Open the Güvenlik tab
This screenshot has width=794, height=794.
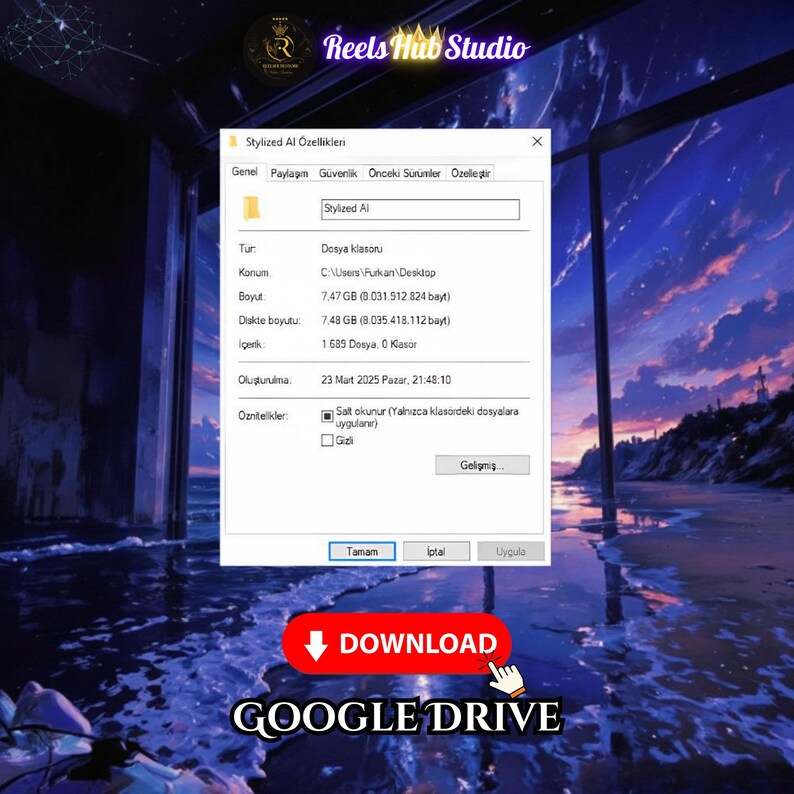pos(338,173)
